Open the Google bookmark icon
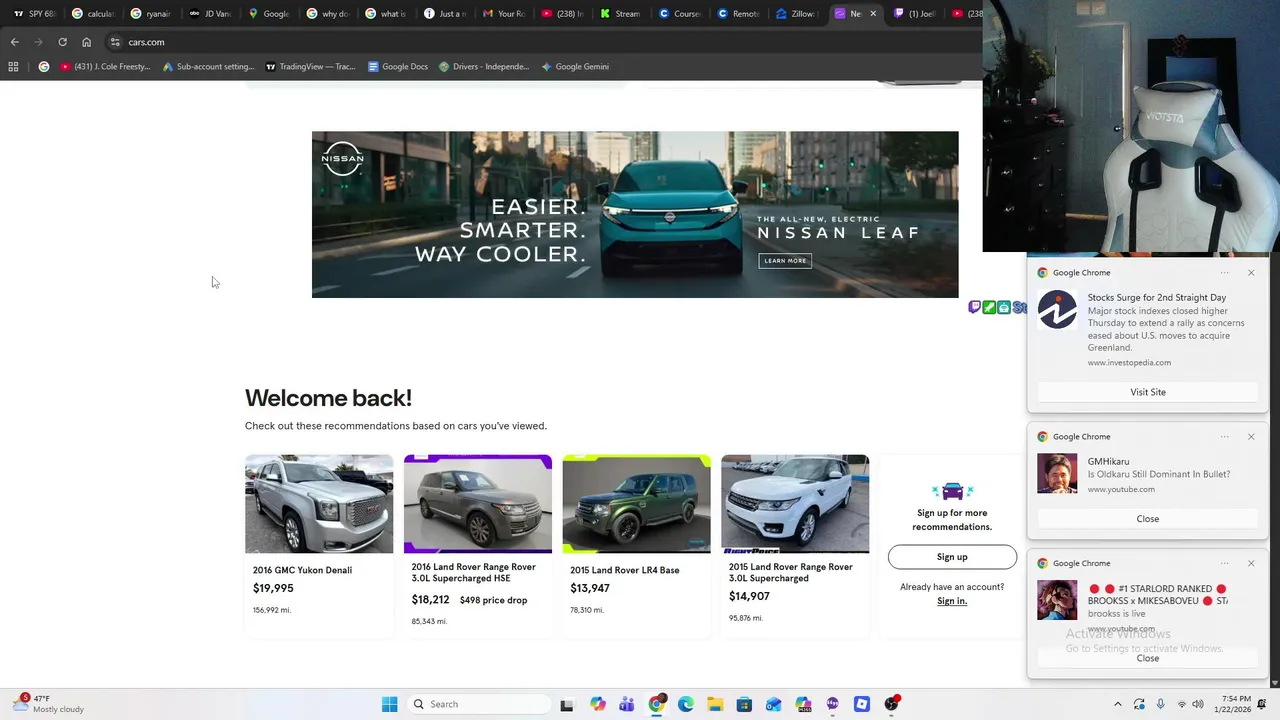Viewport: 1280px width, 720px height. 43,67
